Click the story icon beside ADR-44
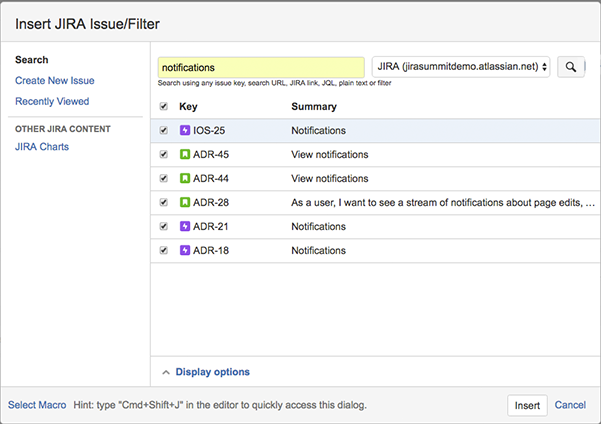The height and width of the screenshot is (424, 601). click(x=185, y=178)
